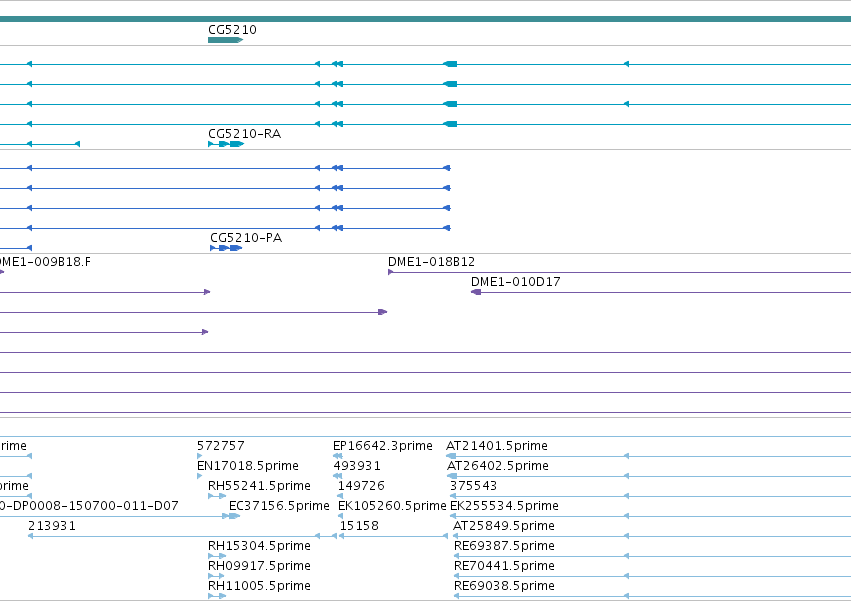Click the 375543 feature label
Screen dimensions: 851x601
pos(473,486)
